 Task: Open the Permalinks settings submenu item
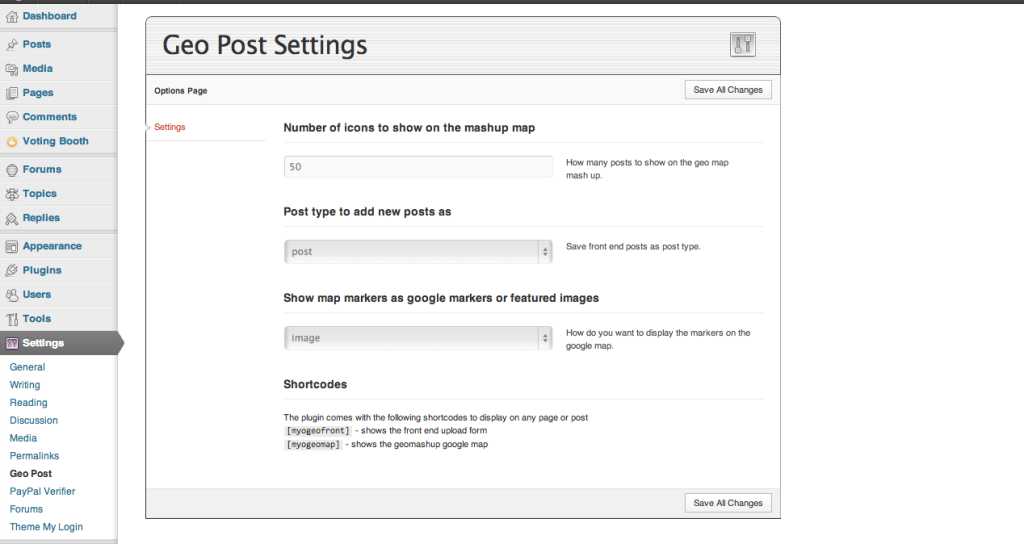(34, 456)
